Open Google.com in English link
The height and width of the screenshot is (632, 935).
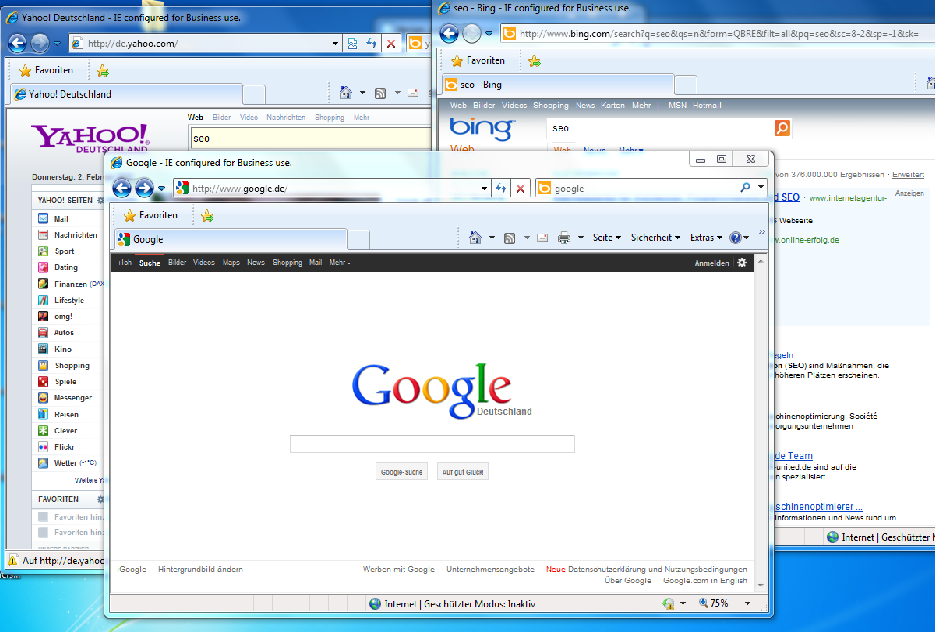click(x=705, y=580)
